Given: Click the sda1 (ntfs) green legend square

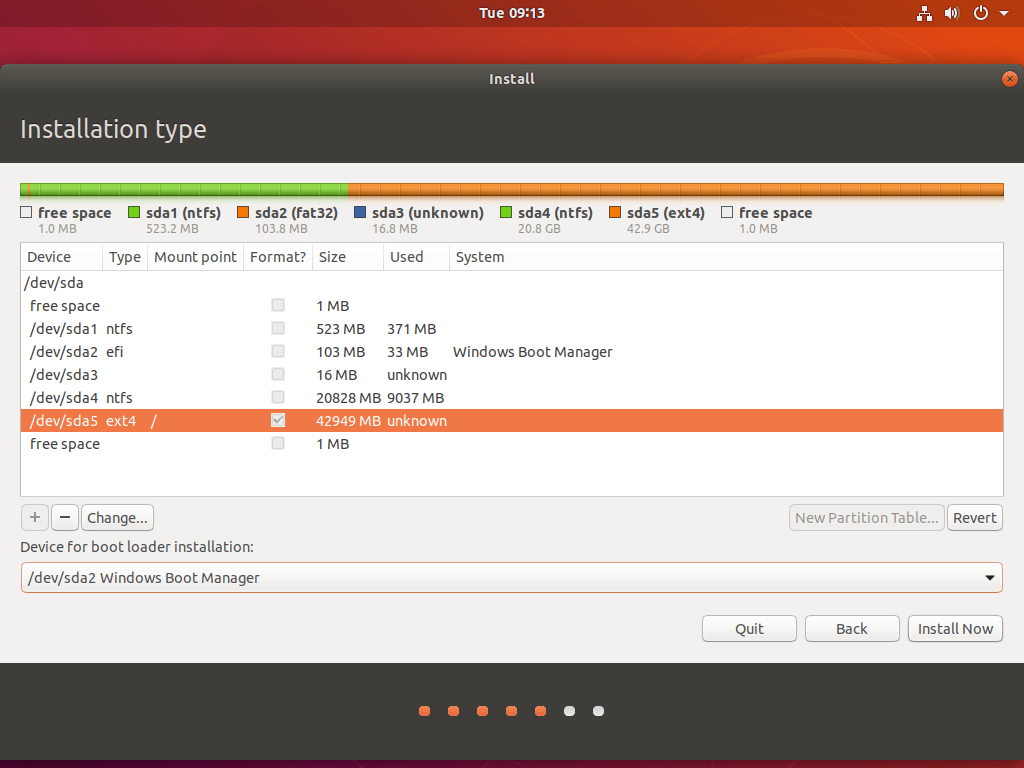Looking at the screenshot, I should [x=134, y=213].
